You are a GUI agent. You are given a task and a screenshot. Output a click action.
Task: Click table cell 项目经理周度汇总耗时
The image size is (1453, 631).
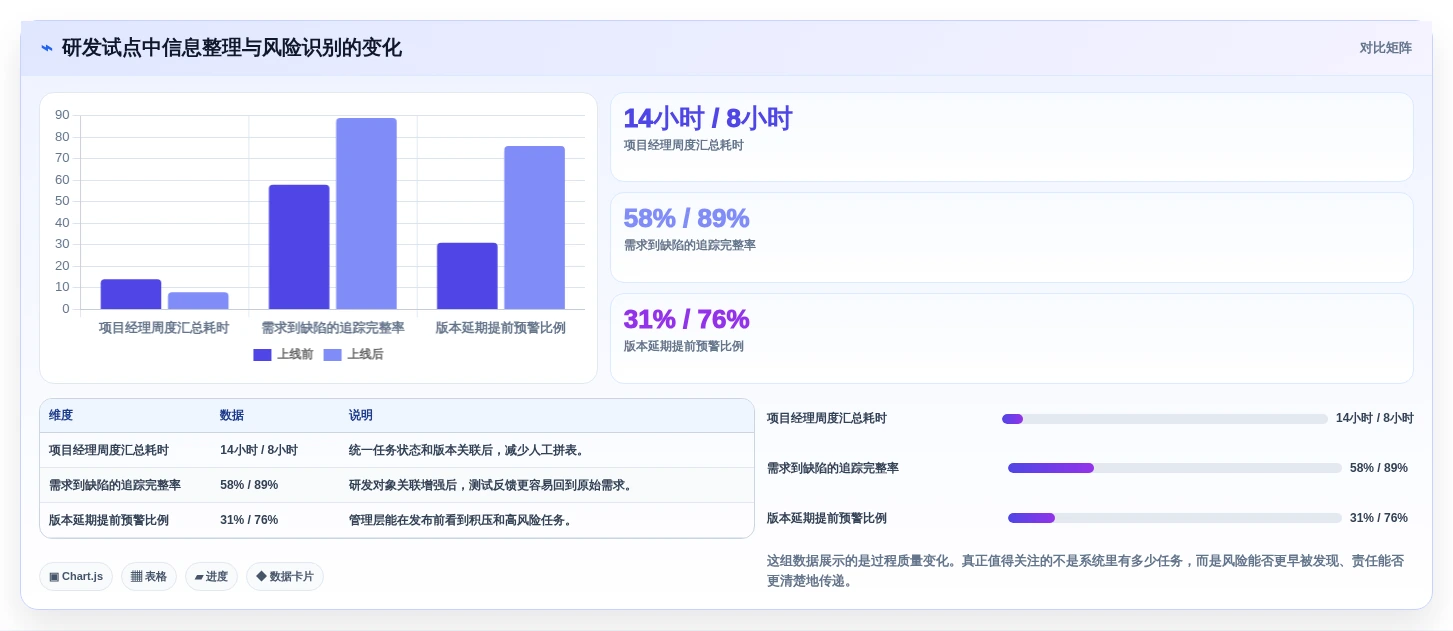[x=109, y=450]
